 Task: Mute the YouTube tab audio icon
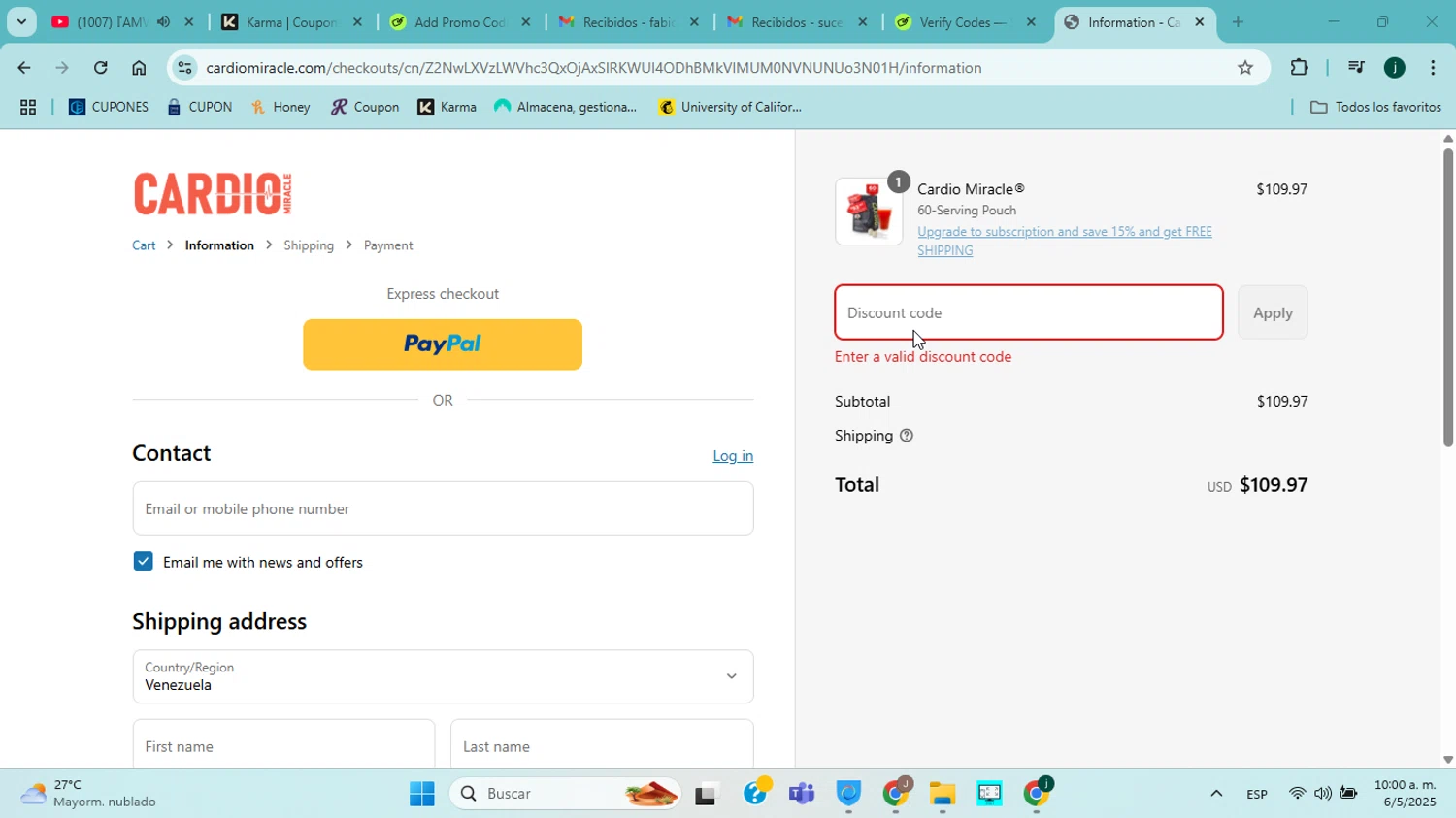tap(163, 21)
